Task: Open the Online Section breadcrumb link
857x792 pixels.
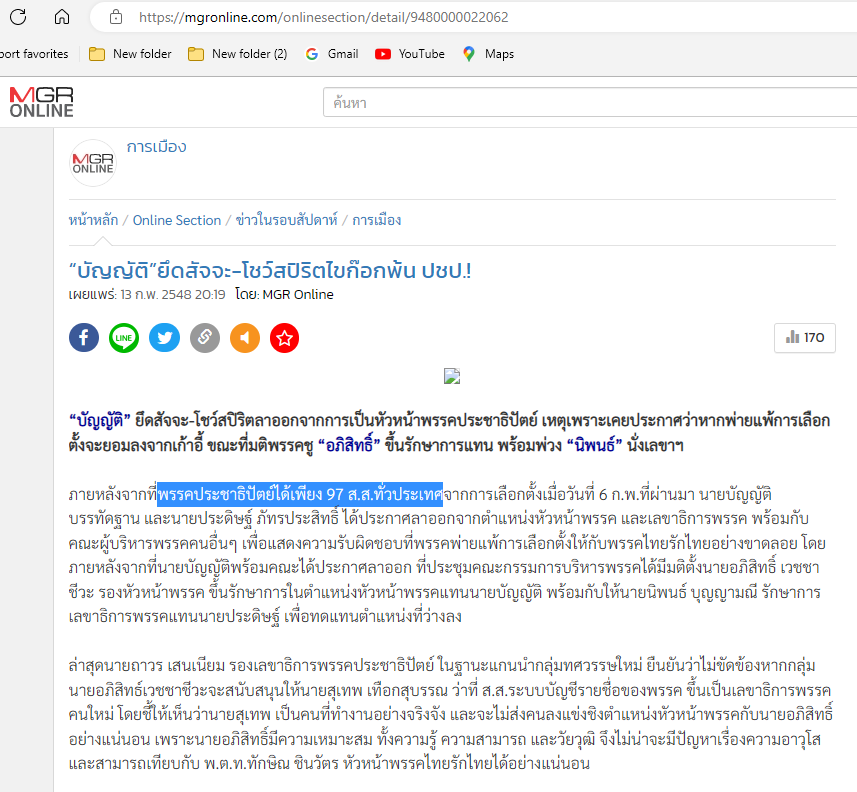Action: tap(177, 220)
